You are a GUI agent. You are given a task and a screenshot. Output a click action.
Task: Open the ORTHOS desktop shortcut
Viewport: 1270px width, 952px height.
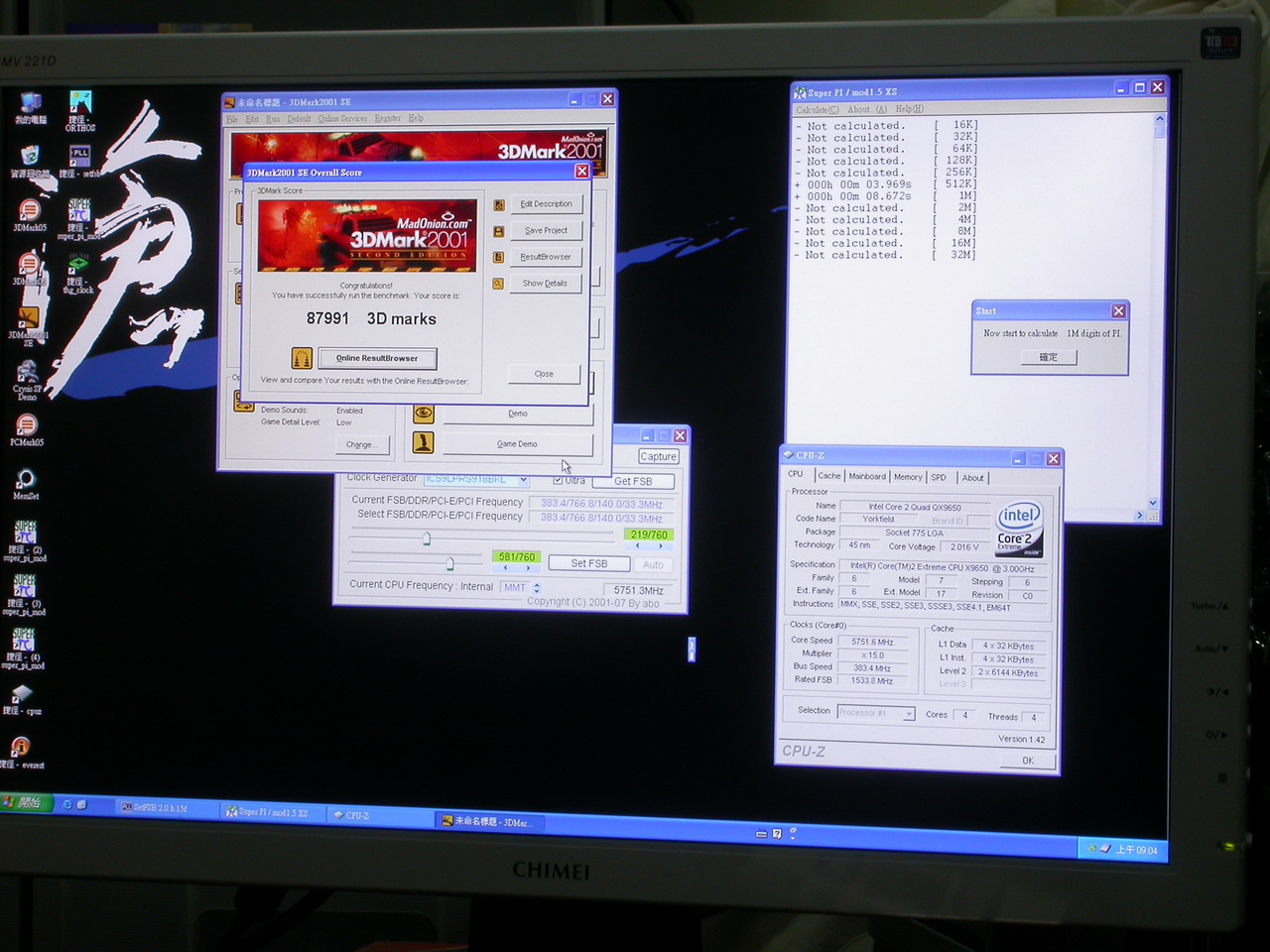[x=80, y=110]
